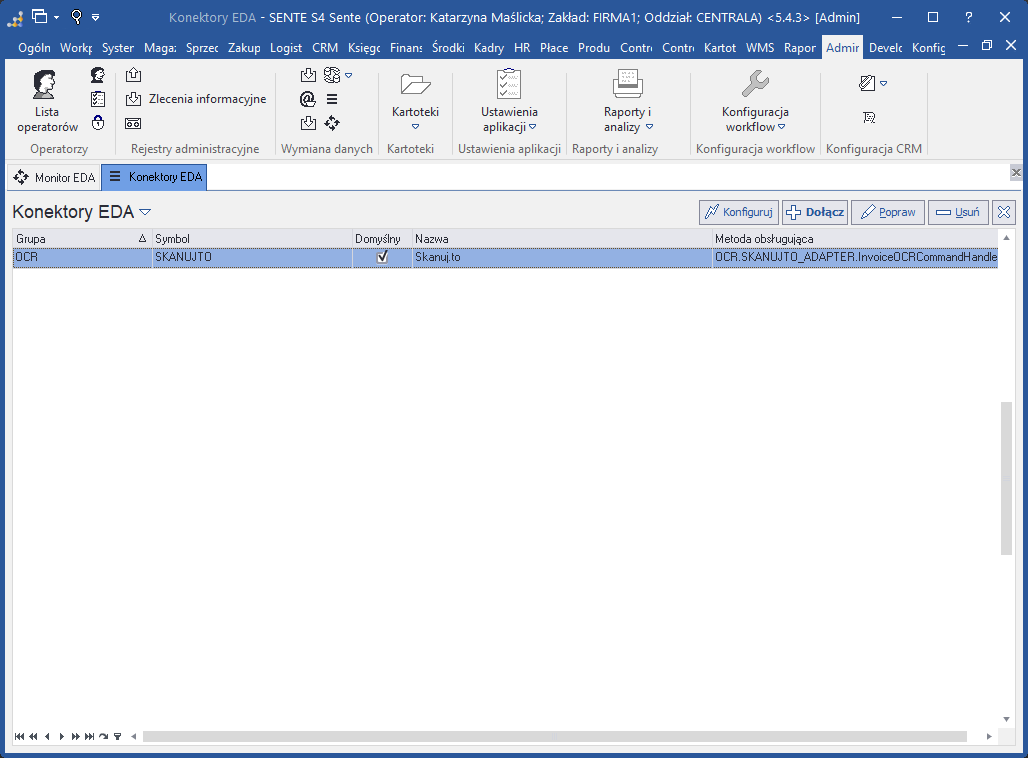Click the Konfiguracja workflow wrench icon
The width and height of the screenshot is (1028, 758).
click(755, 85)
